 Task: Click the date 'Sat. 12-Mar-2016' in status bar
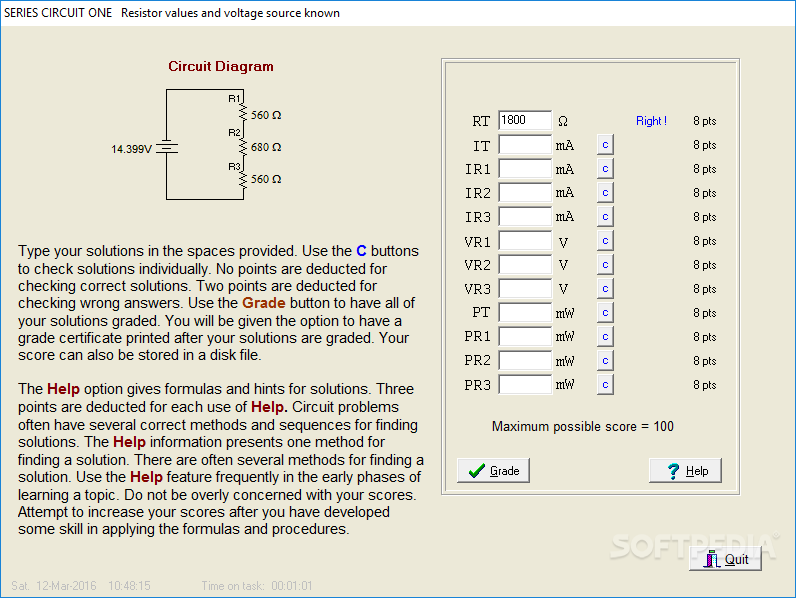click(x=54, y=586)
